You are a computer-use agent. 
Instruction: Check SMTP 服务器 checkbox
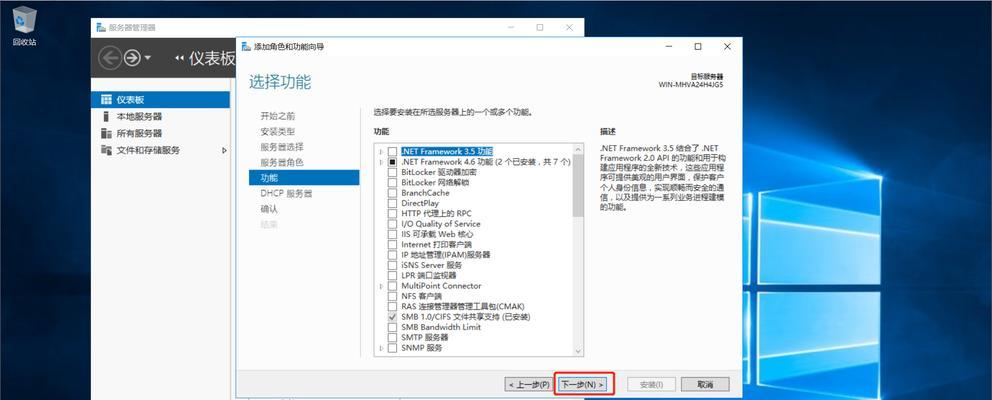[393, 337]
